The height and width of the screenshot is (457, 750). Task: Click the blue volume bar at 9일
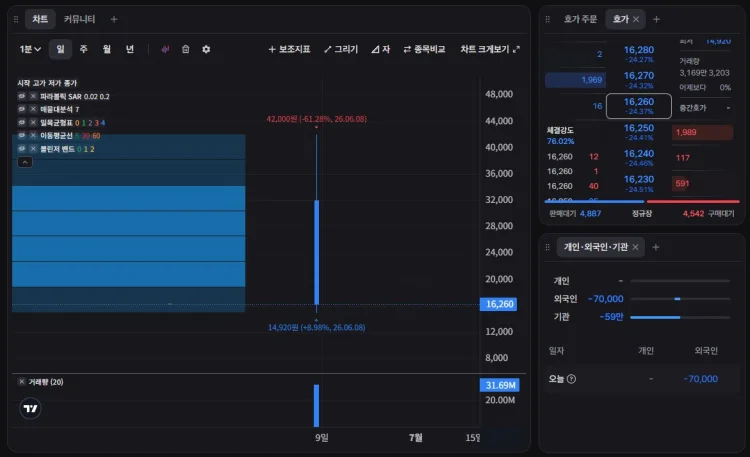316,406
